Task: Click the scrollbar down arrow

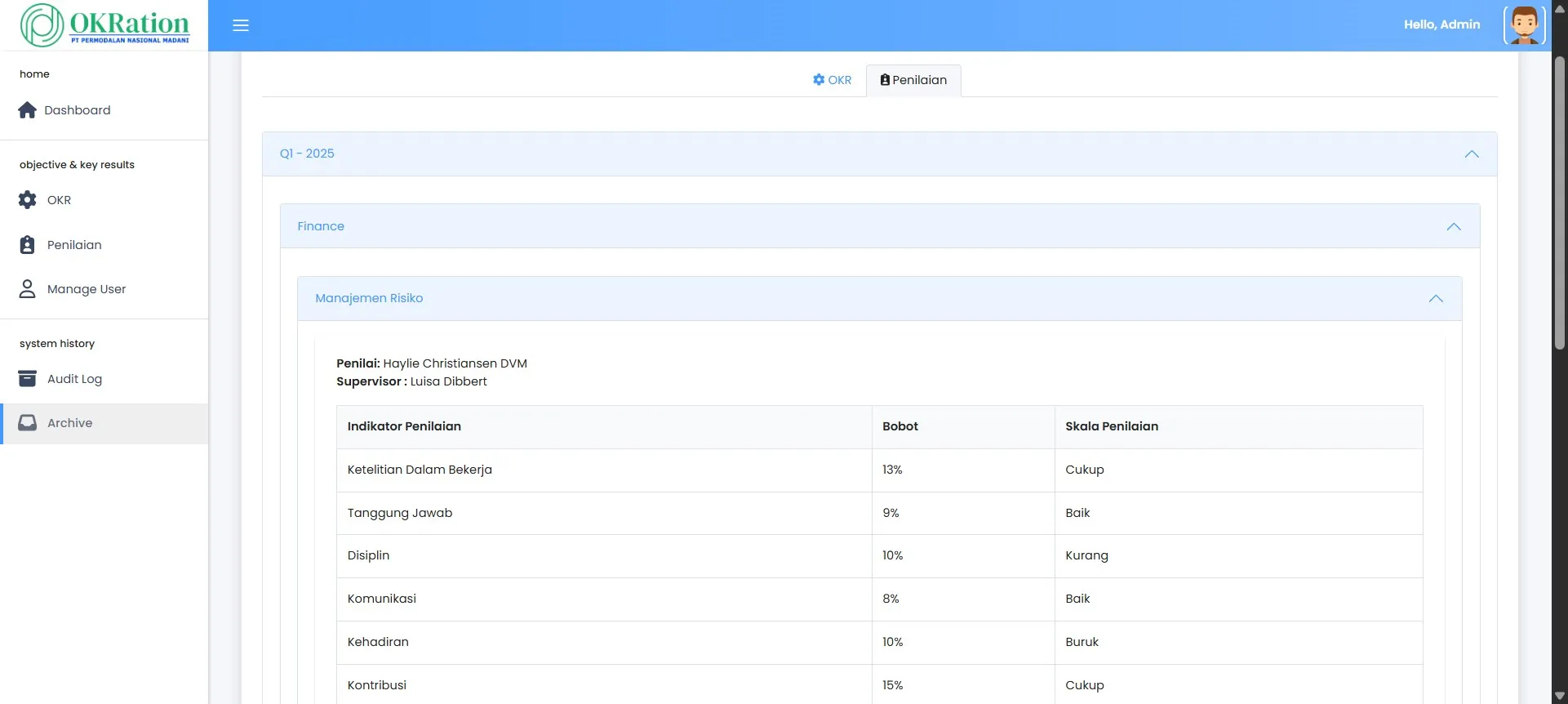Action: (x=1560, y=696)
